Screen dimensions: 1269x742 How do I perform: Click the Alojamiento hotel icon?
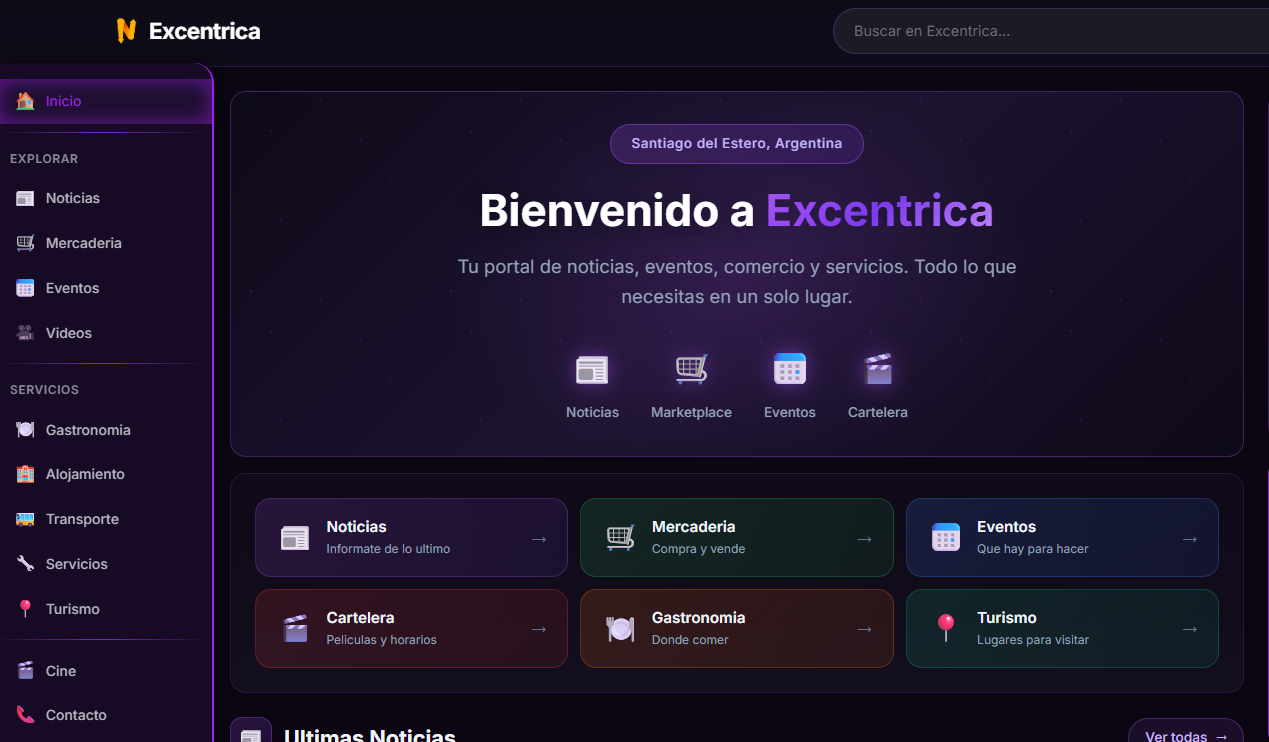pos(24,474)
